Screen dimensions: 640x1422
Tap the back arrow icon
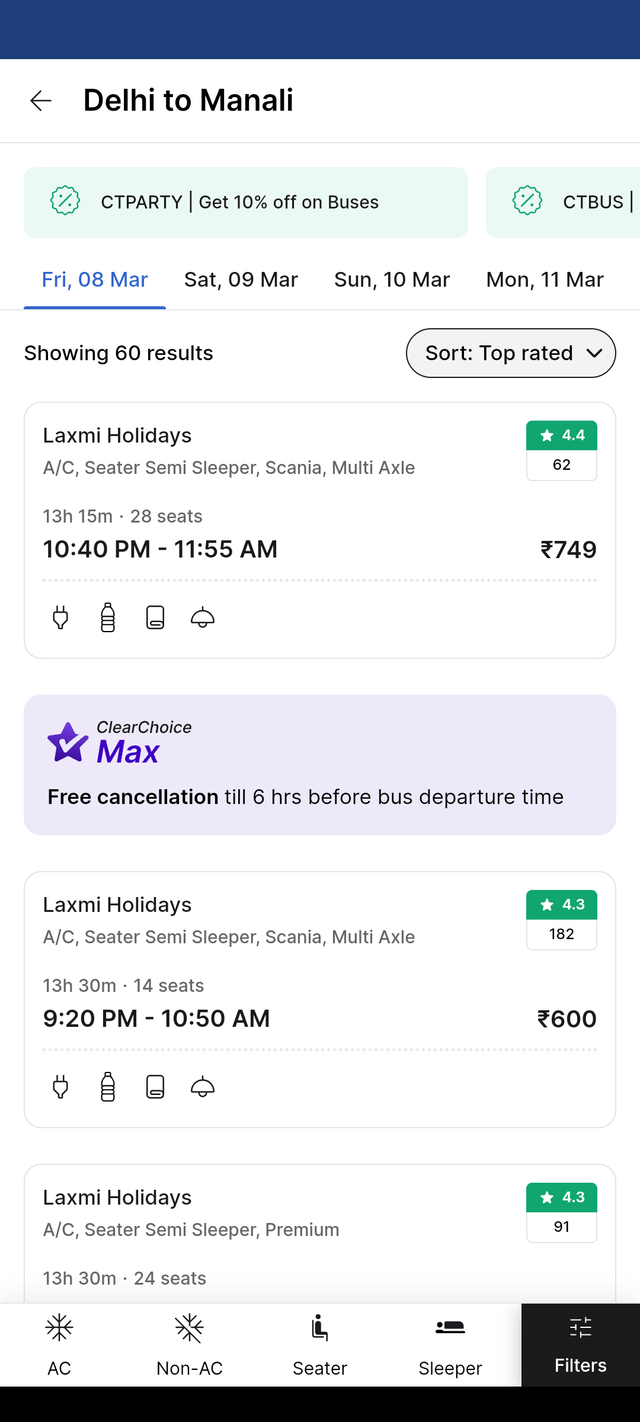tap(40, 100)
